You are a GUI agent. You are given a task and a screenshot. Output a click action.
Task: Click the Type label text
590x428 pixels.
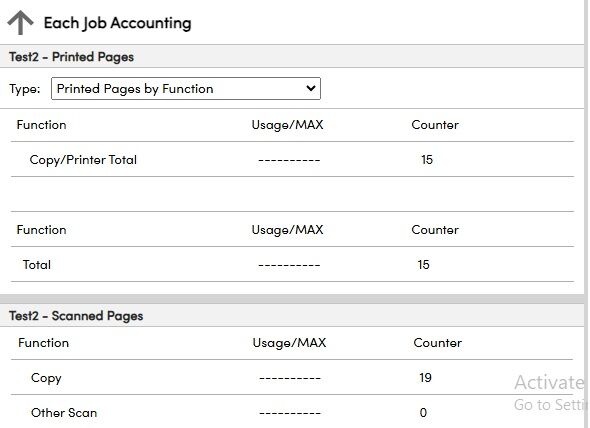[24, 89]
